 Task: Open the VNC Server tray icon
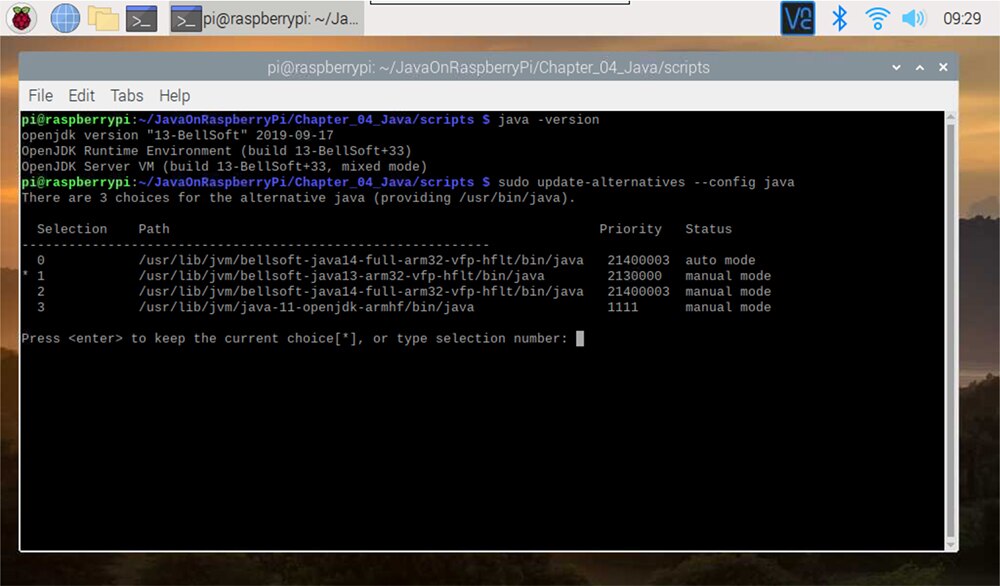coord(798,18)
